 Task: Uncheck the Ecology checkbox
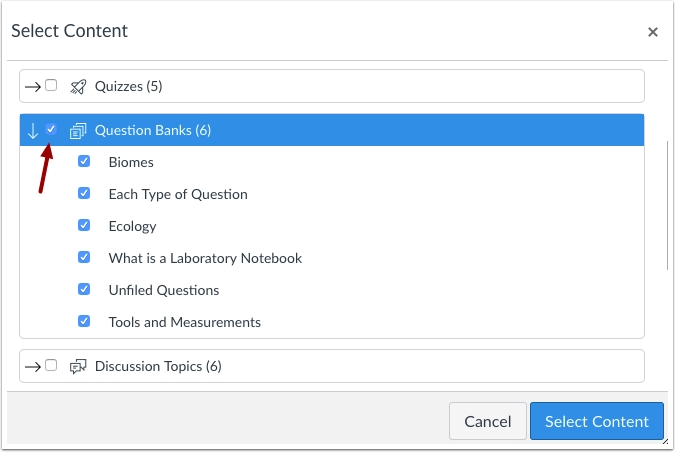point(85,226)
